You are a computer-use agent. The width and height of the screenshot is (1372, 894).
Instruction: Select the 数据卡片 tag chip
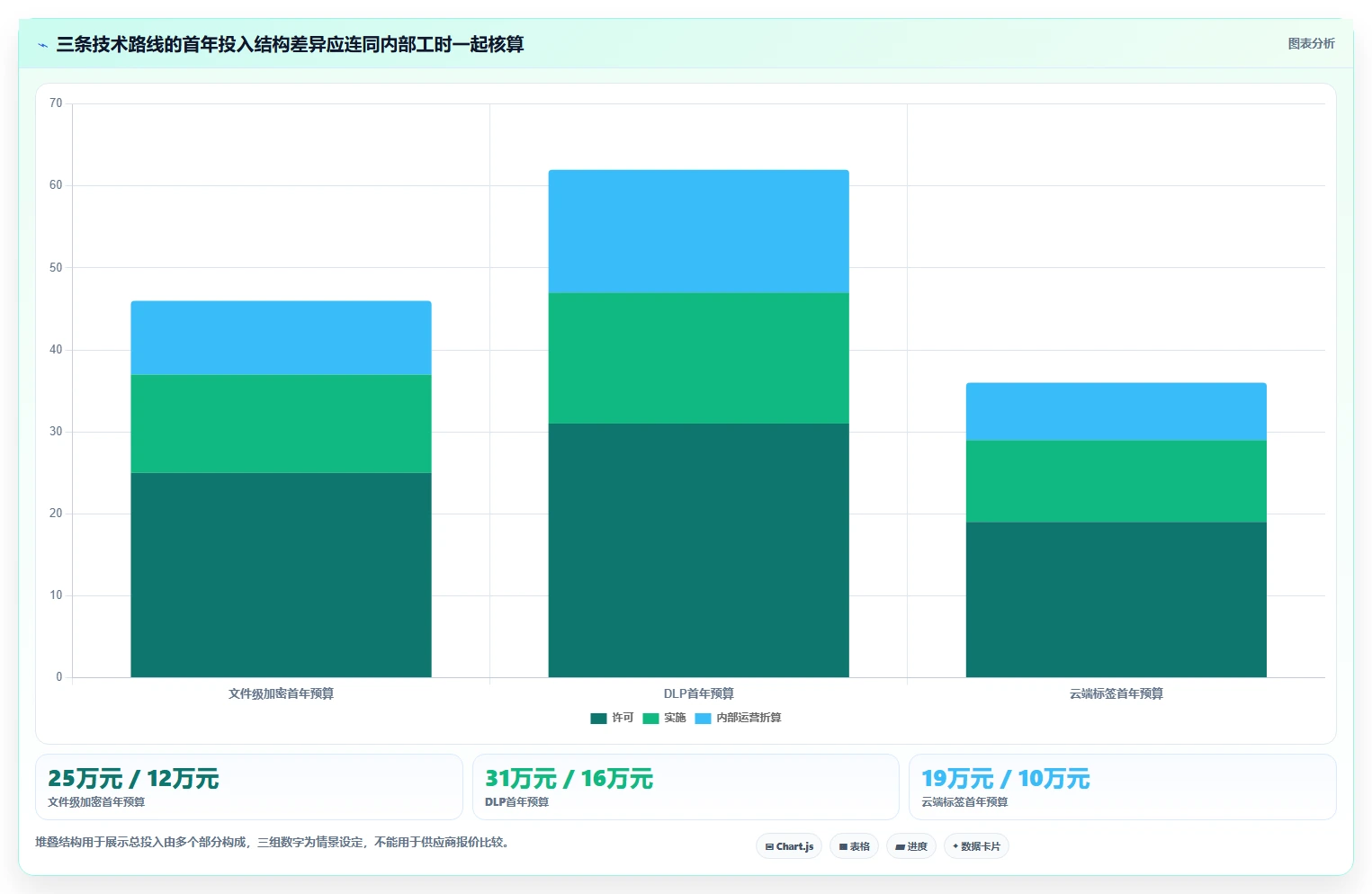pos(976,846)
